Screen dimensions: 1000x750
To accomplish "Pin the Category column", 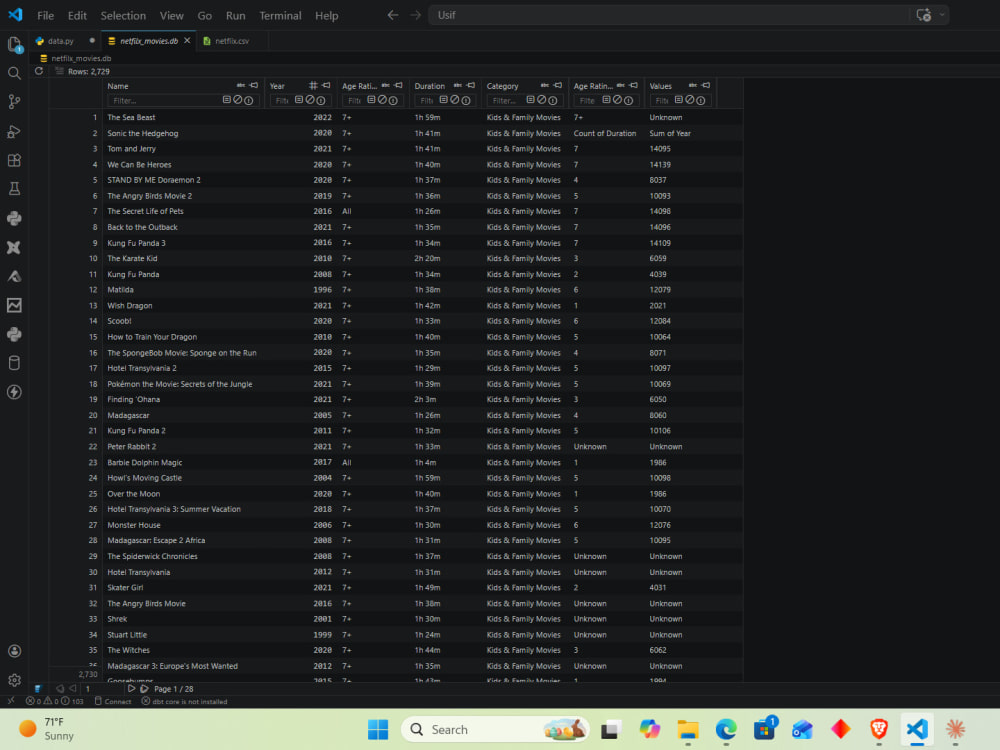I will [558, 85].
